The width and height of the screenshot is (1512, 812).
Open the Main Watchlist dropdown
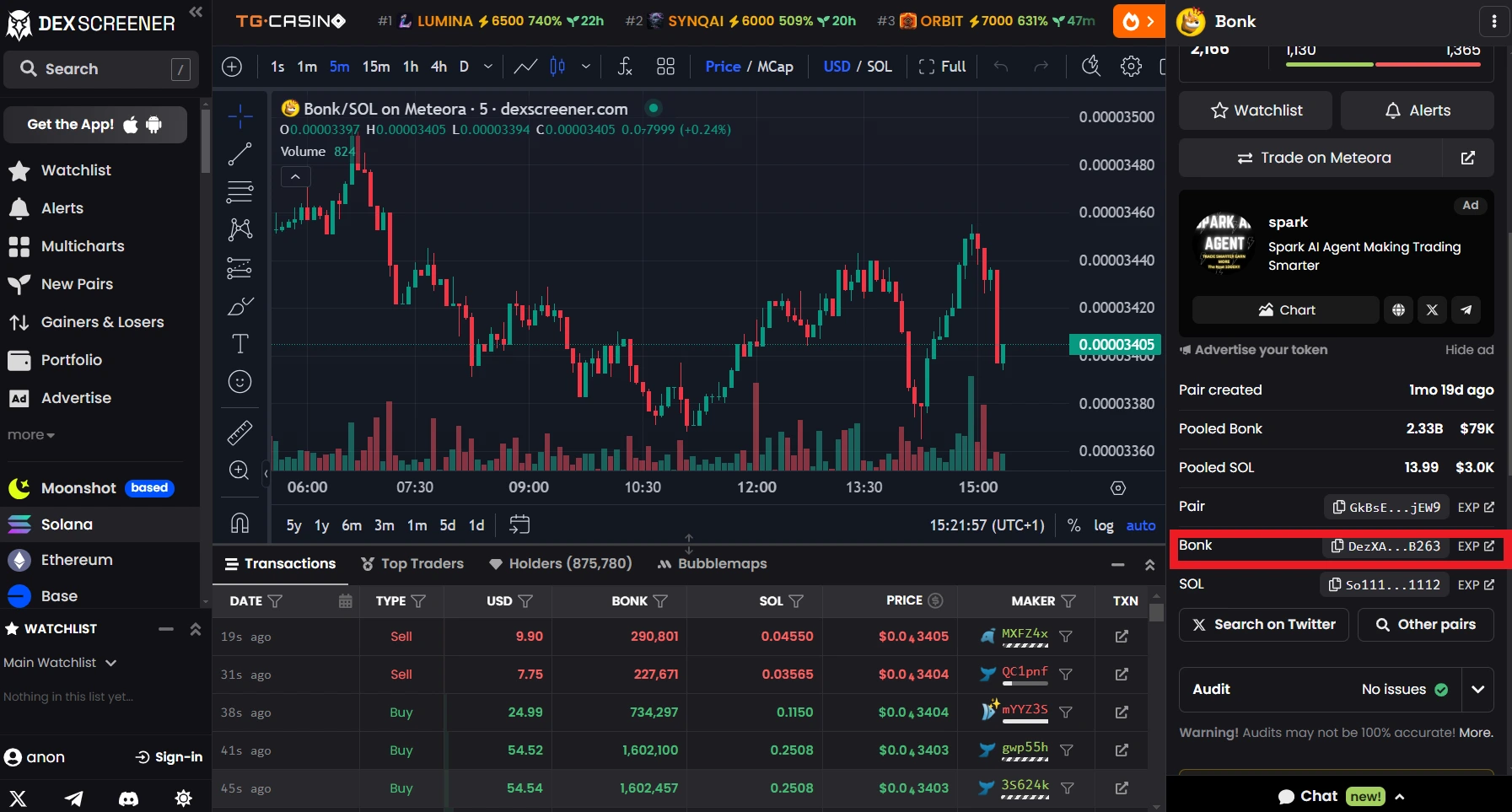pyautogui.click(x=59, y=663)
